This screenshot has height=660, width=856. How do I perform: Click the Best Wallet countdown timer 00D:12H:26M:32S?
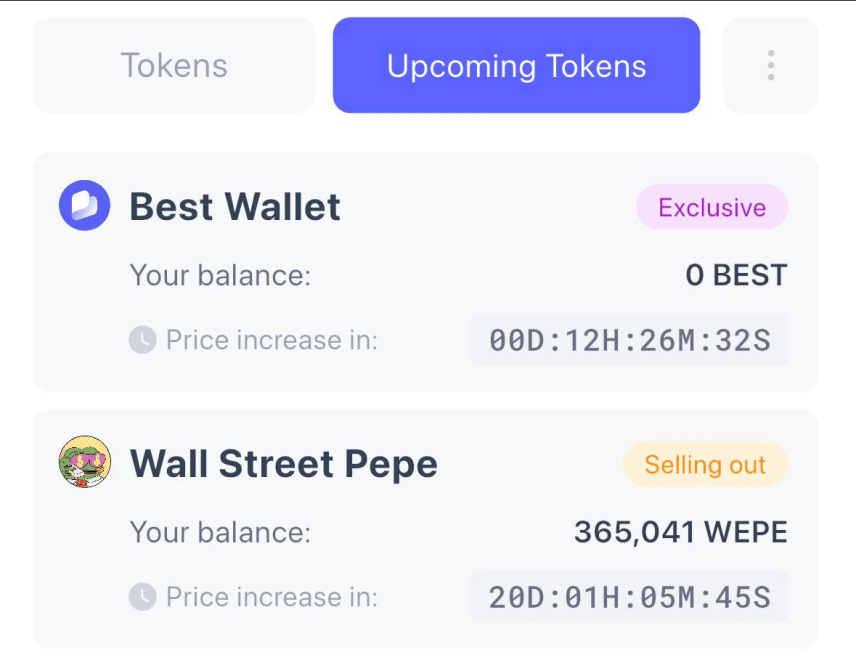629,340
